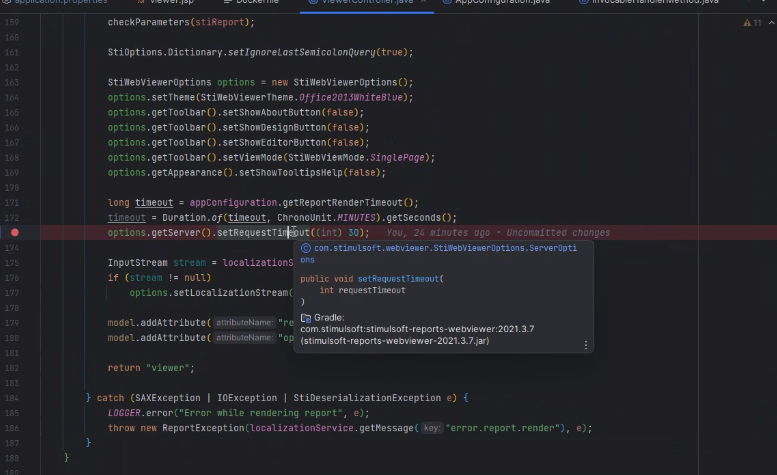Image resolution: width=777 pixels, height=475 pixels.
Task: Click setIgnoreLastSemicolonQuery on line 161
Action: pos(301,53)
